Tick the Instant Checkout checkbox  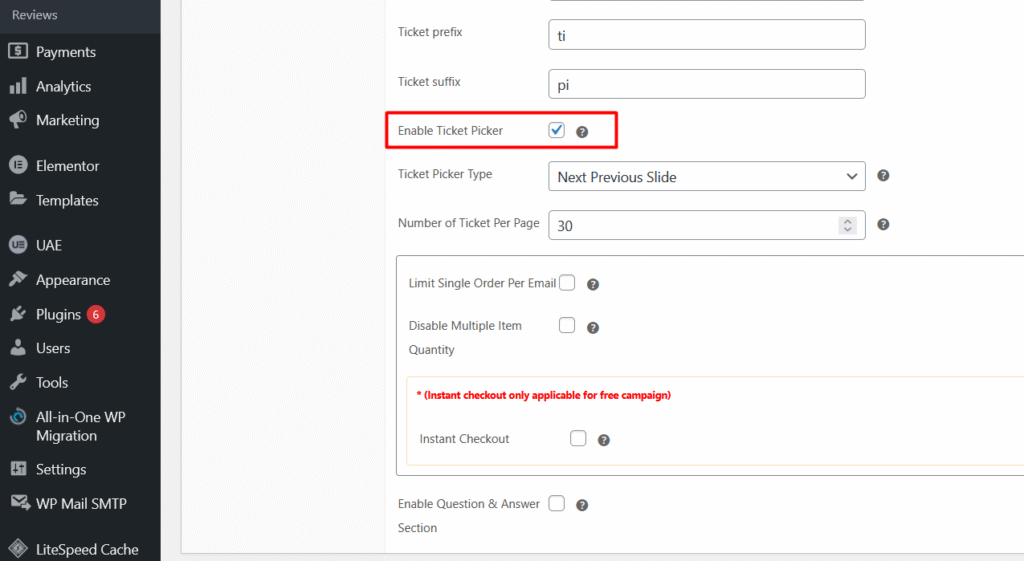578,438
